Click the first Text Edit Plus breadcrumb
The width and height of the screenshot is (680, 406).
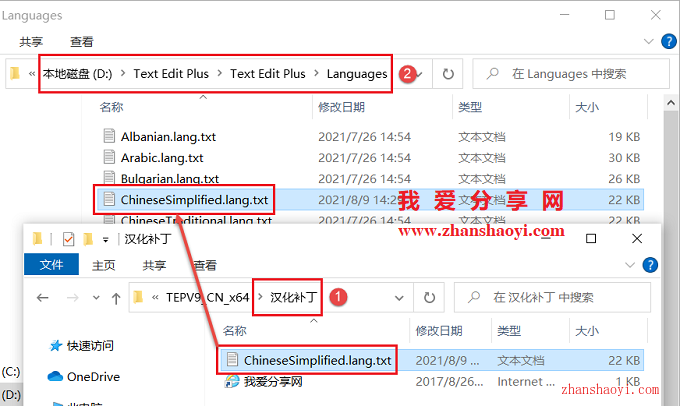coord(171,74)
